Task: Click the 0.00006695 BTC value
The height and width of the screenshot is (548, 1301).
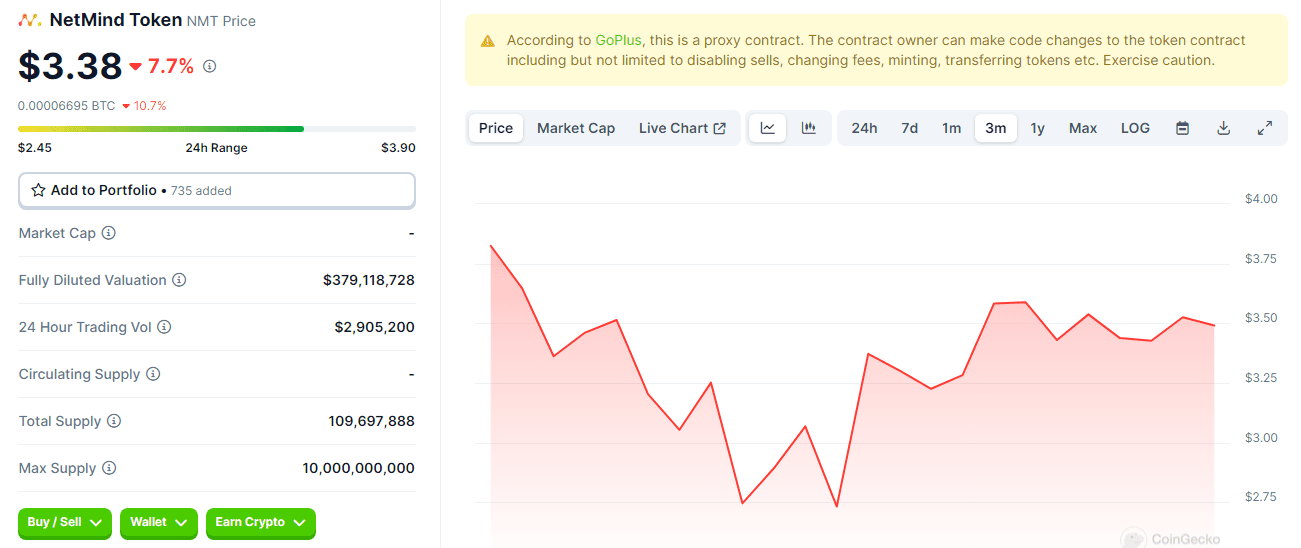Action: [66, 105]
